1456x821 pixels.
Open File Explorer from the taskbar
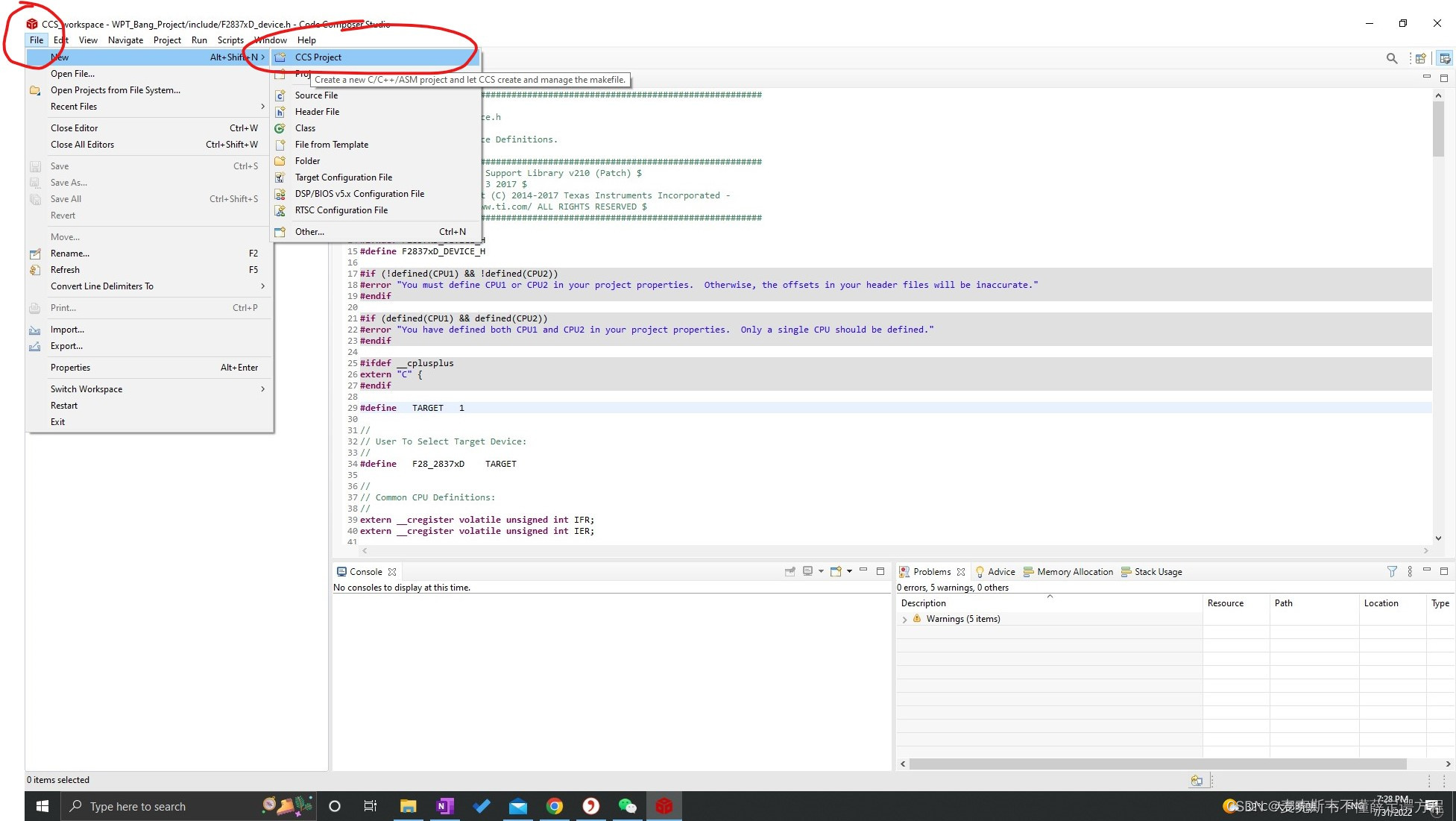[x=408, y=806]
